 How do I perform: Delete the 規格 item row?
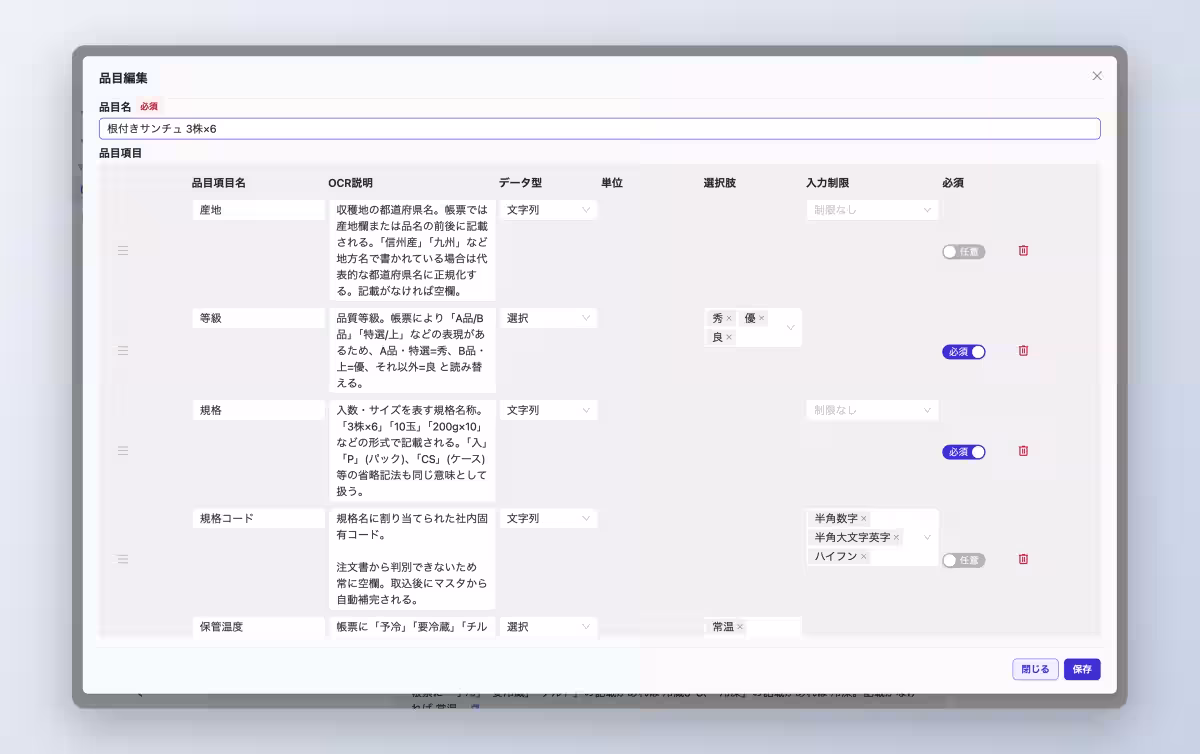tap(1023, 451)
